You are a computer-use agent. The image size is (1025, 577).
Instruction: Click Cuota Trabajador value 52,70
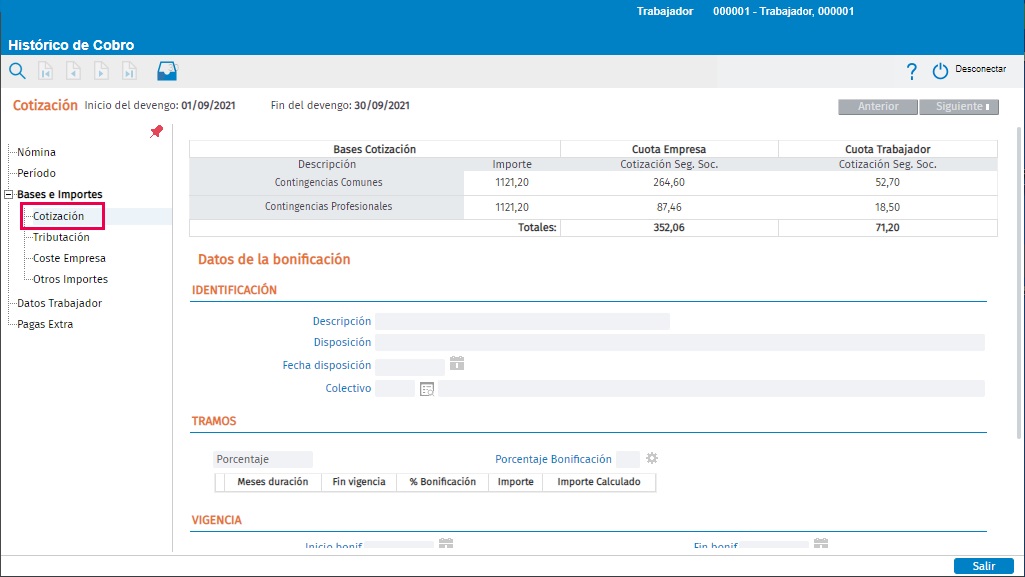[x=887, y=182]
